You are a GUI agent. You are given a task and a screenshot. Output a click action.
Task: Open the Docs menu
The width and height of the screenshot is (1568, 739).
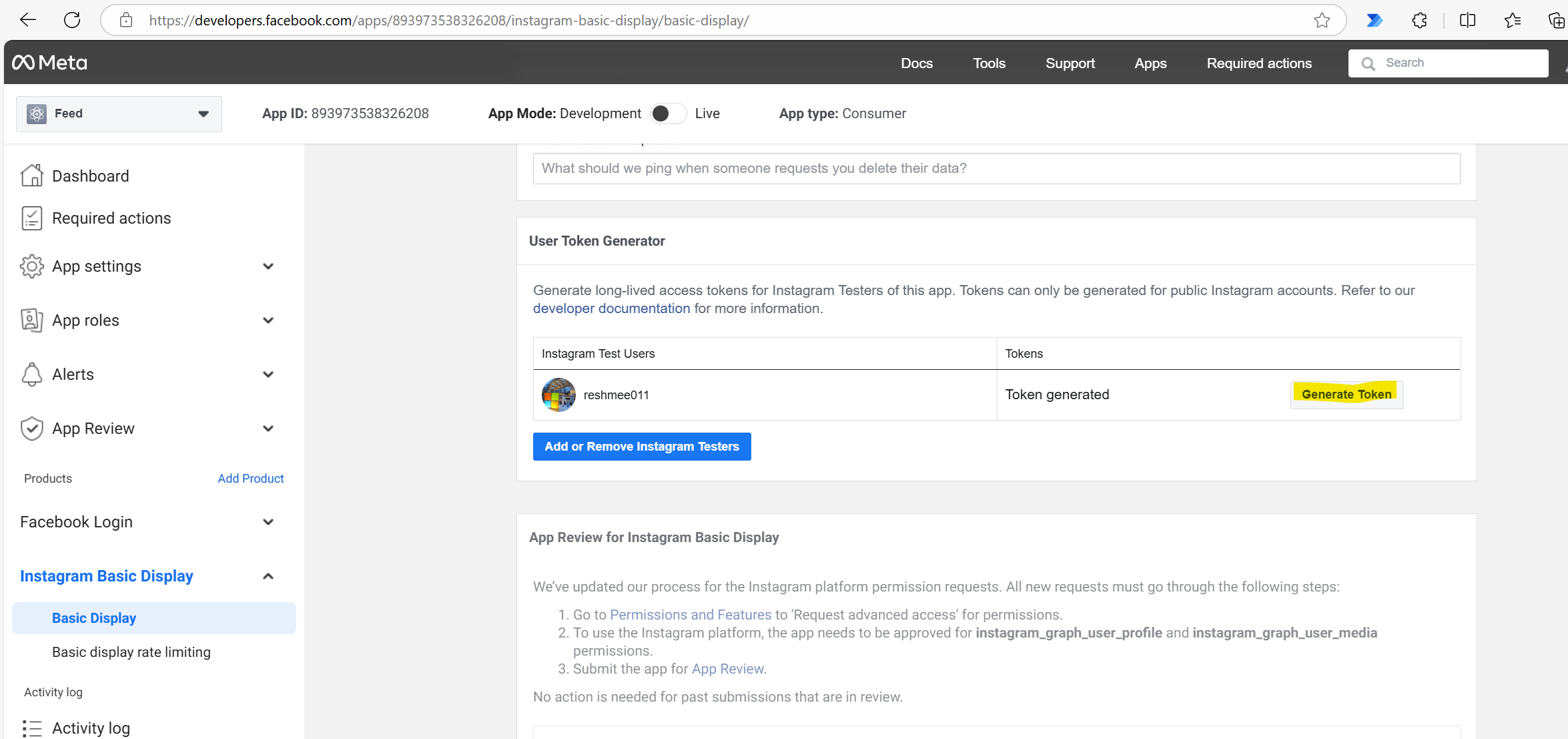point(917,63)
